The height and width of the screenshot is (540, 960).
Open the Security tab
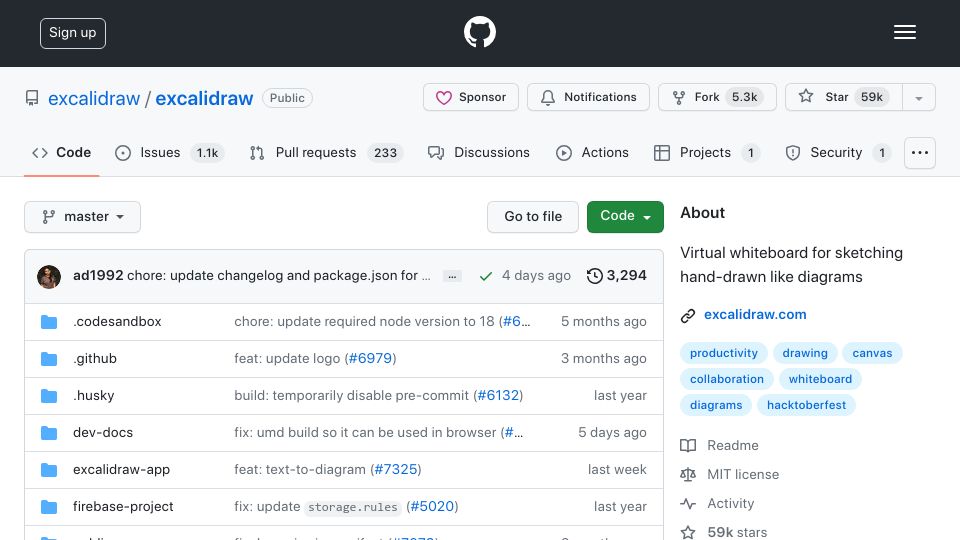tap(838, 152)
